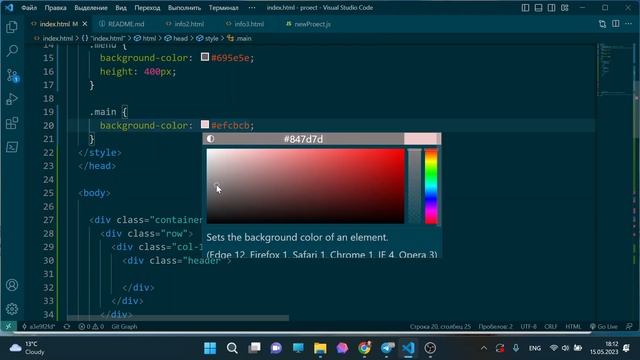Click the saturation gradient box in color picker
Screen dimensions: 640x360
(305, 186)
